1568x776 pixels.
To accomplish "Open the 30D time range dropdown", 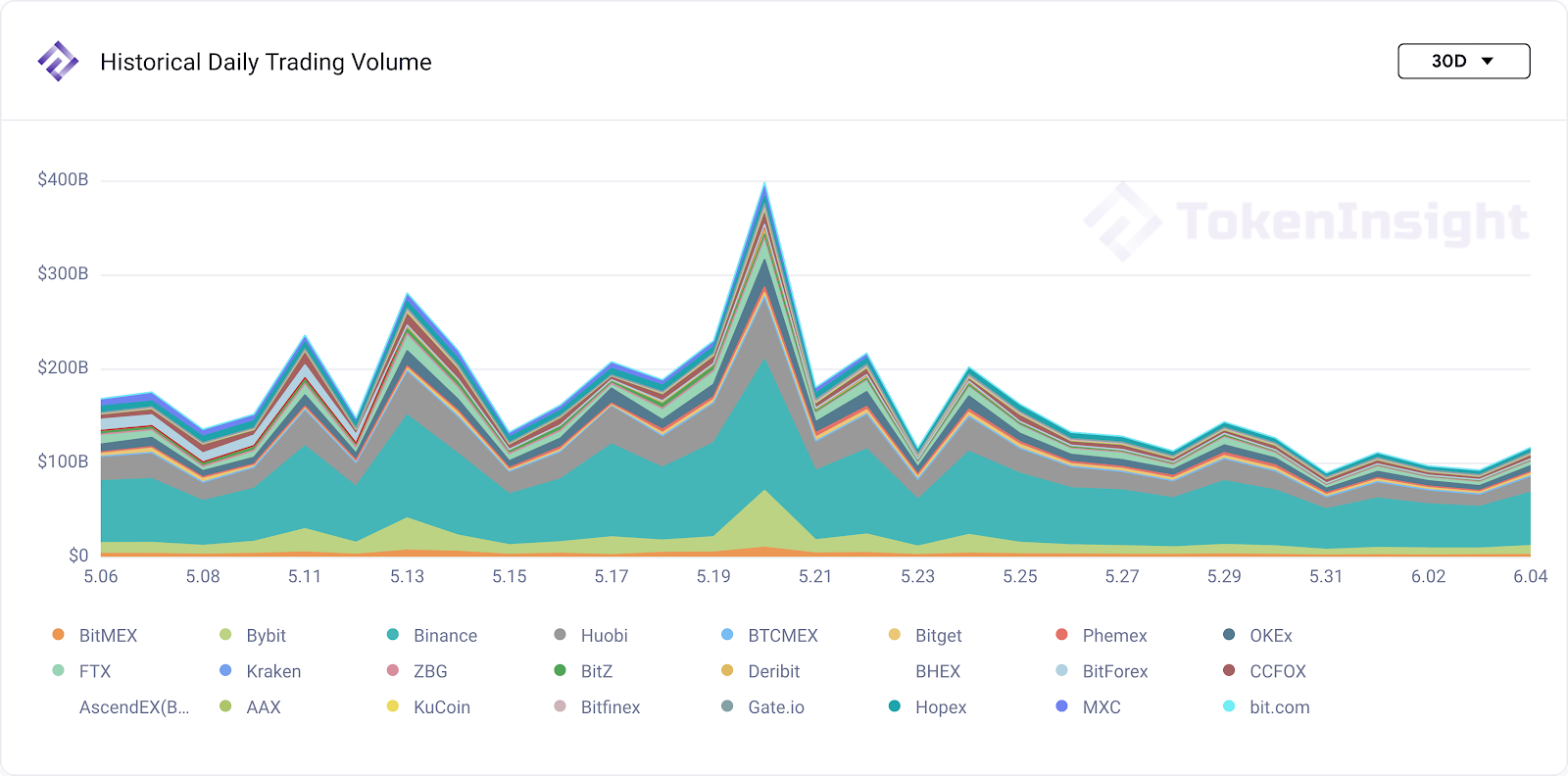I will (1463, 61).
